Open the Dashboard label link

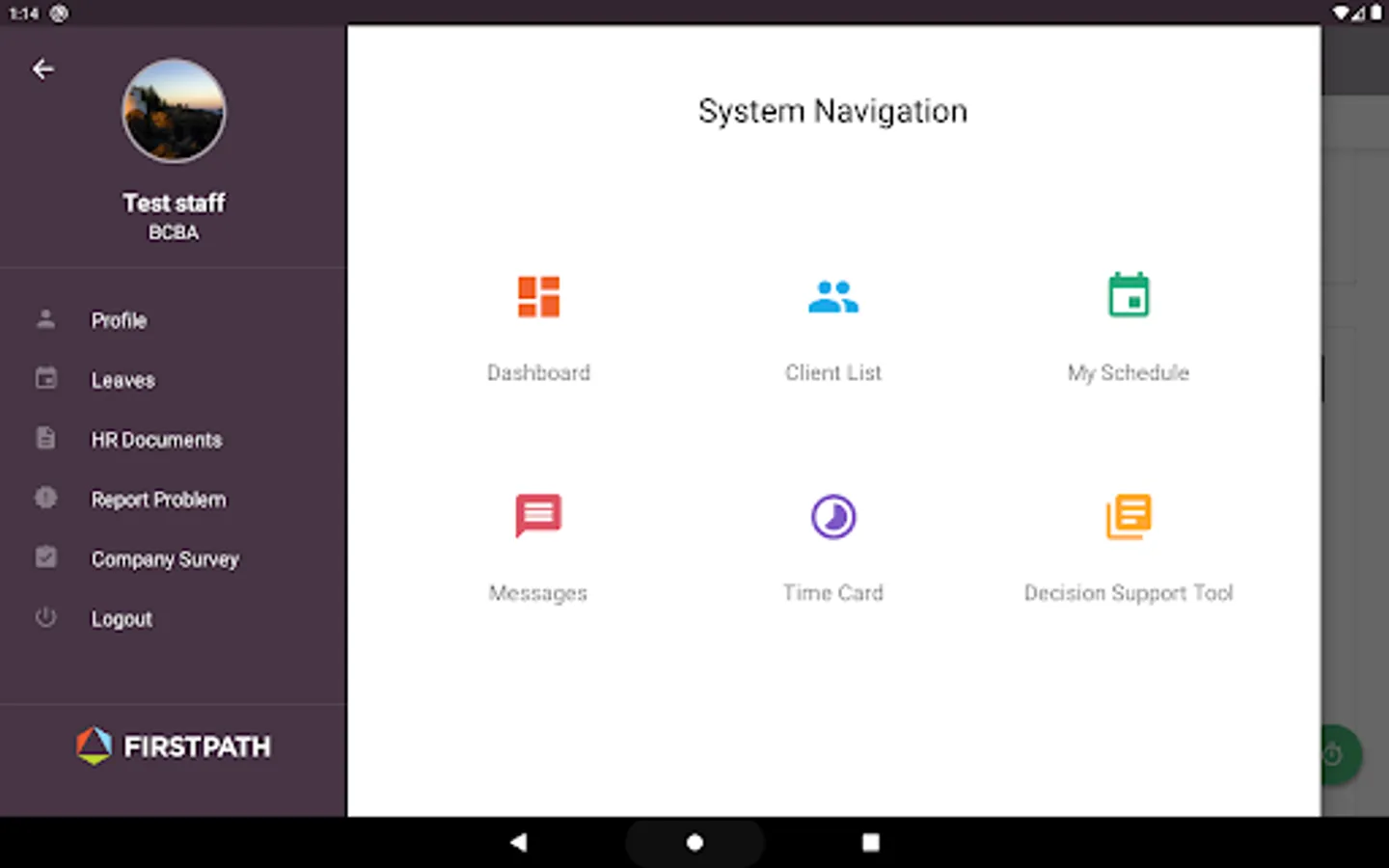[538, 372]
